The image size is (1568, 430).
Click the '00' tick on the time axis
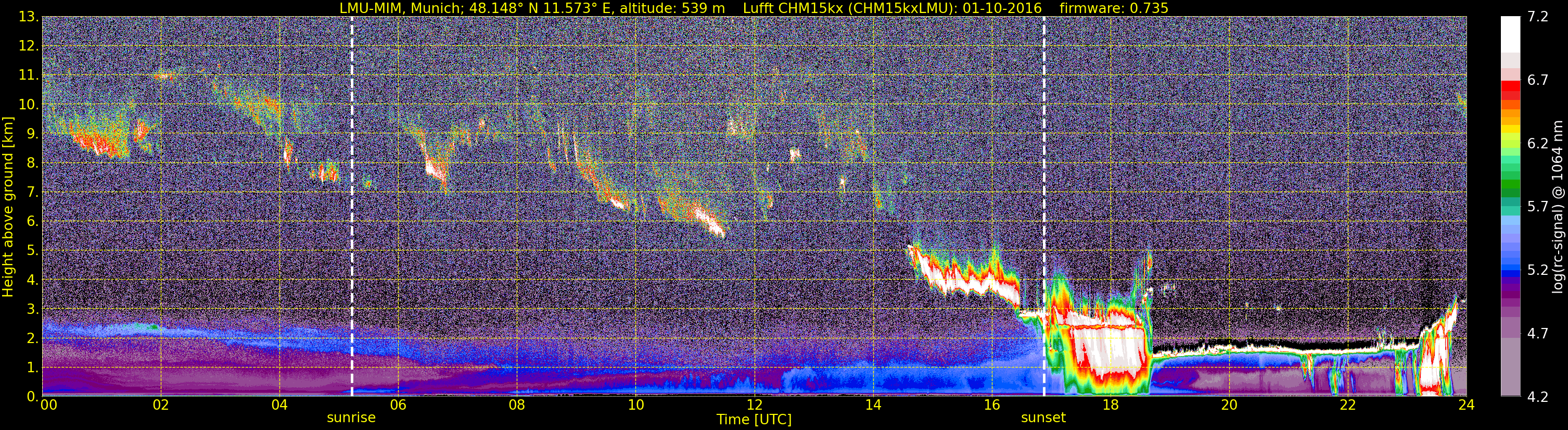tap(49, 406)
